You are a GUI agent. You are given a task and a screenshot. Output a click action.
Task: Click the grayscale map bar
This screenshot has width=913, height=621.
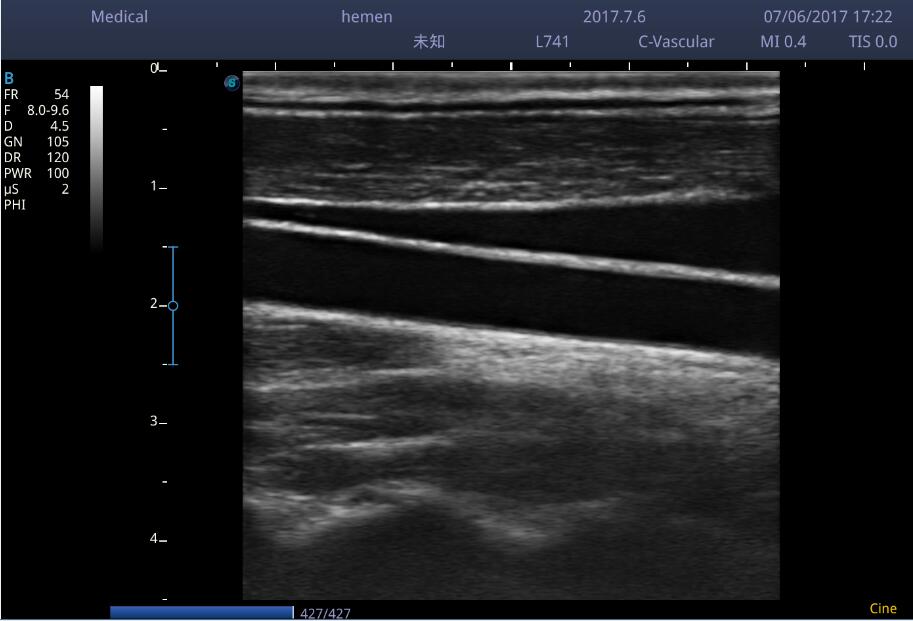point(96,165)
